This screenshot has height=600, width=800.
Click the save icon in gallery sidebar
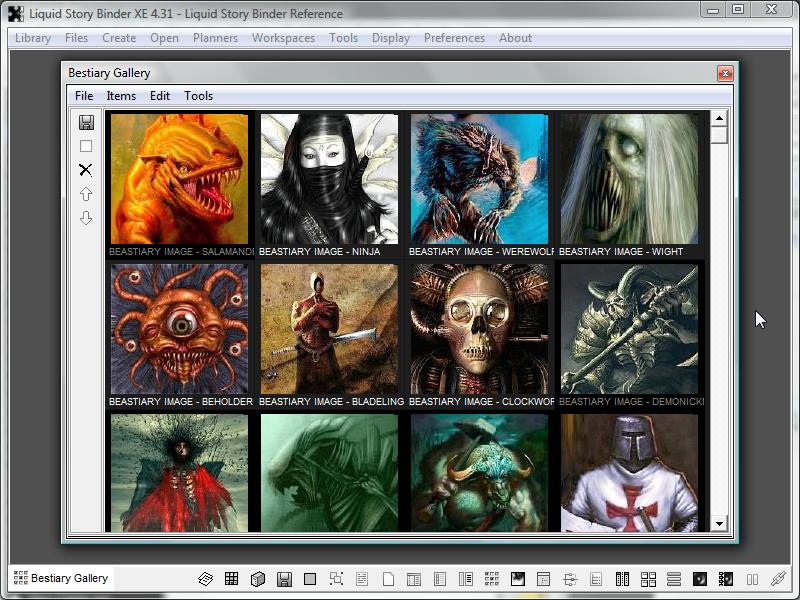[86, 122]
